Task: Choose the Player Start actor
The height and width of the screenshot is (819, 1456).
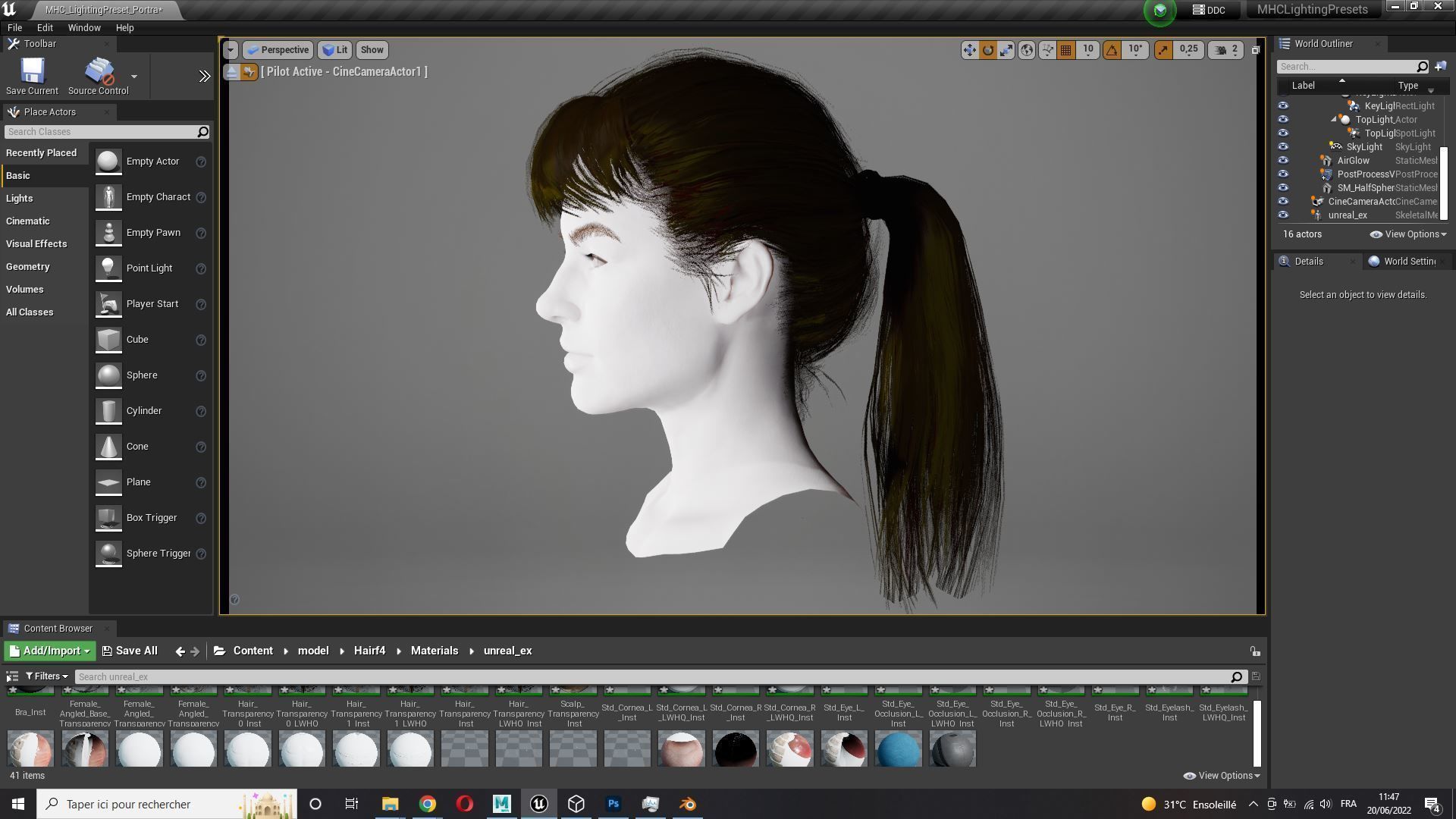Action: 151,304
